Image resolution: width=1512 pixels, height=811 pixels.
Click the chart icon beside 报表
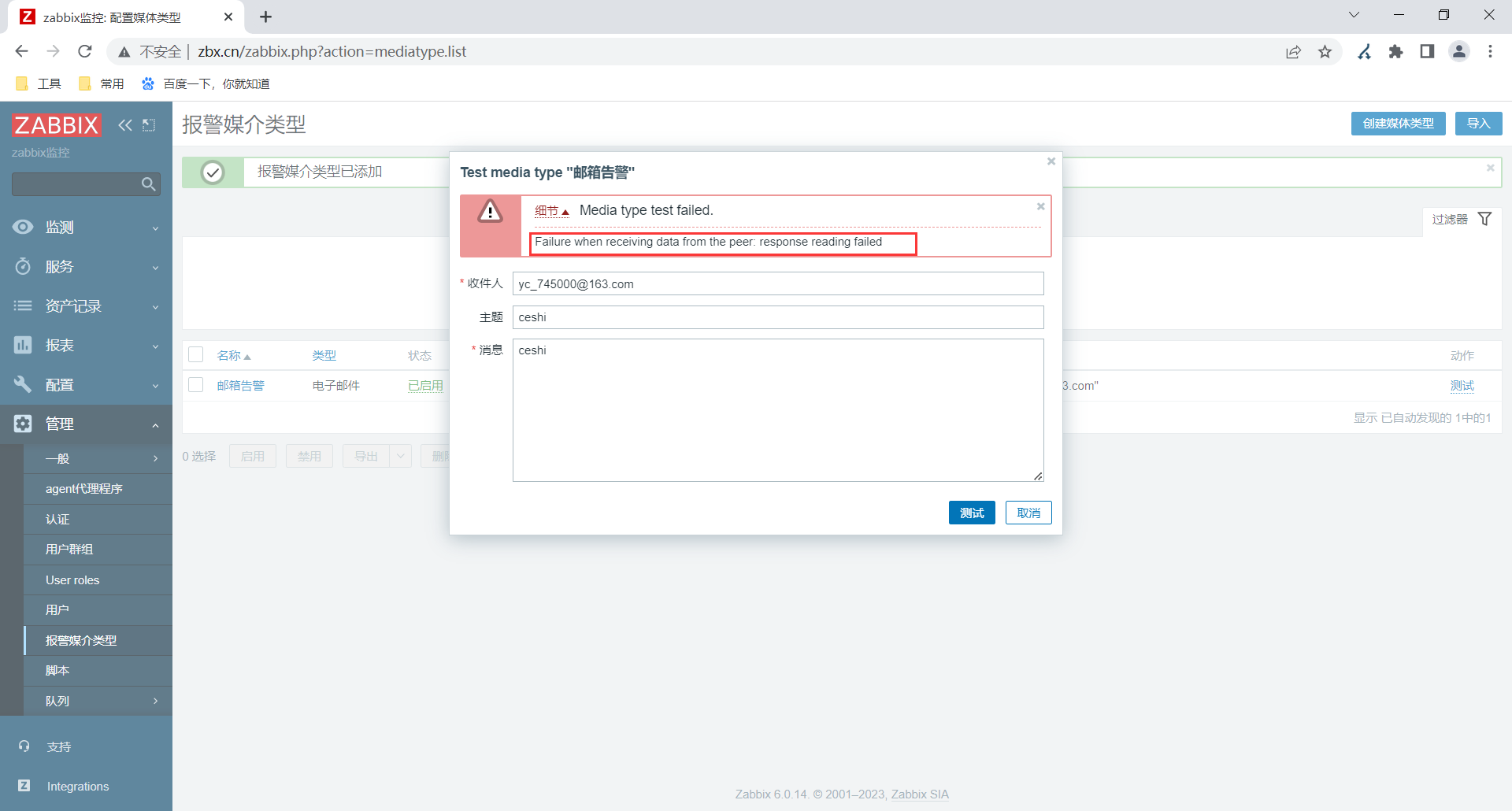23,345
